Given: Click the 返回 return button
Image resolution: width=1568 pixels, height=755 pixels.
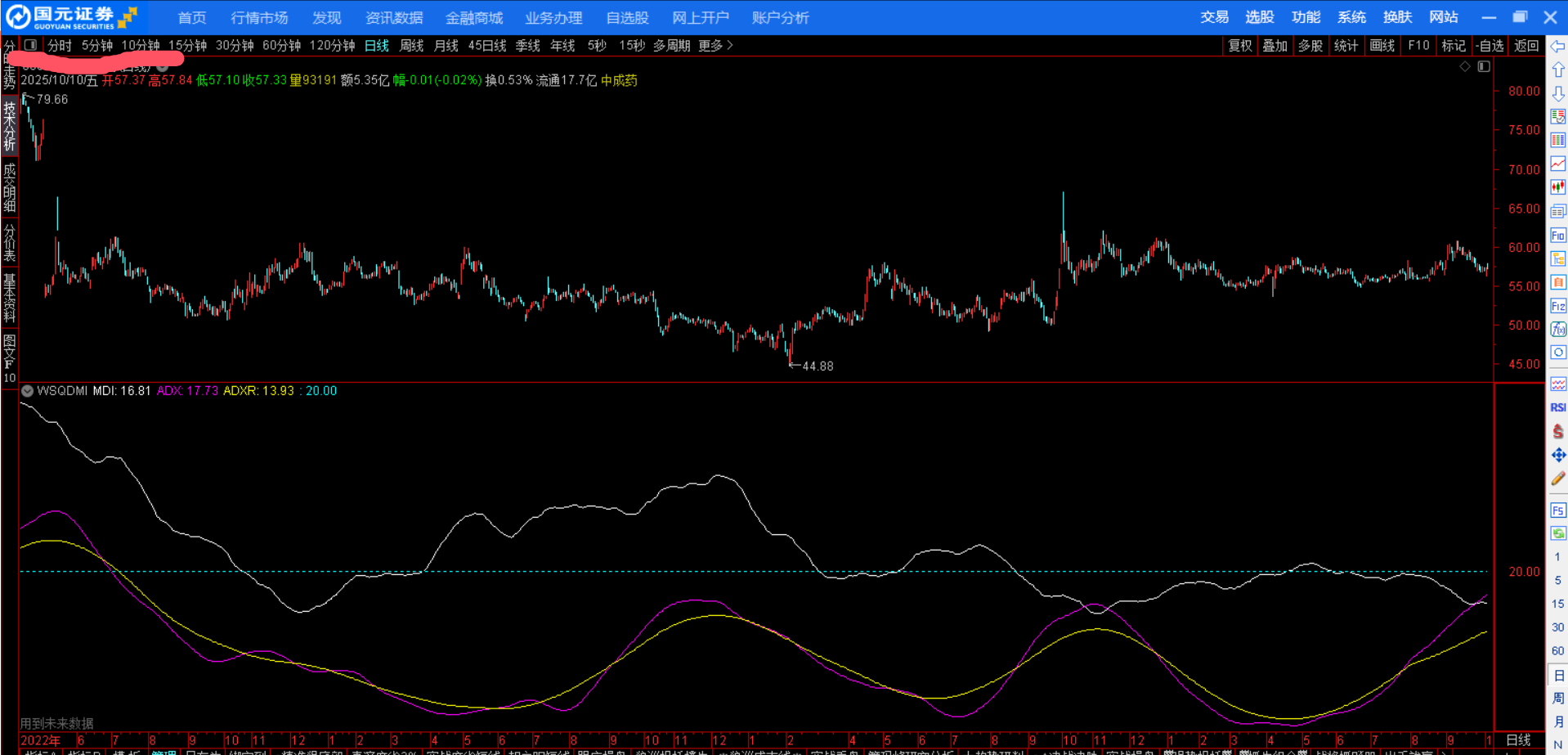Looking at the screenshot, I should pyautogui.click(x=1526, y=46).
